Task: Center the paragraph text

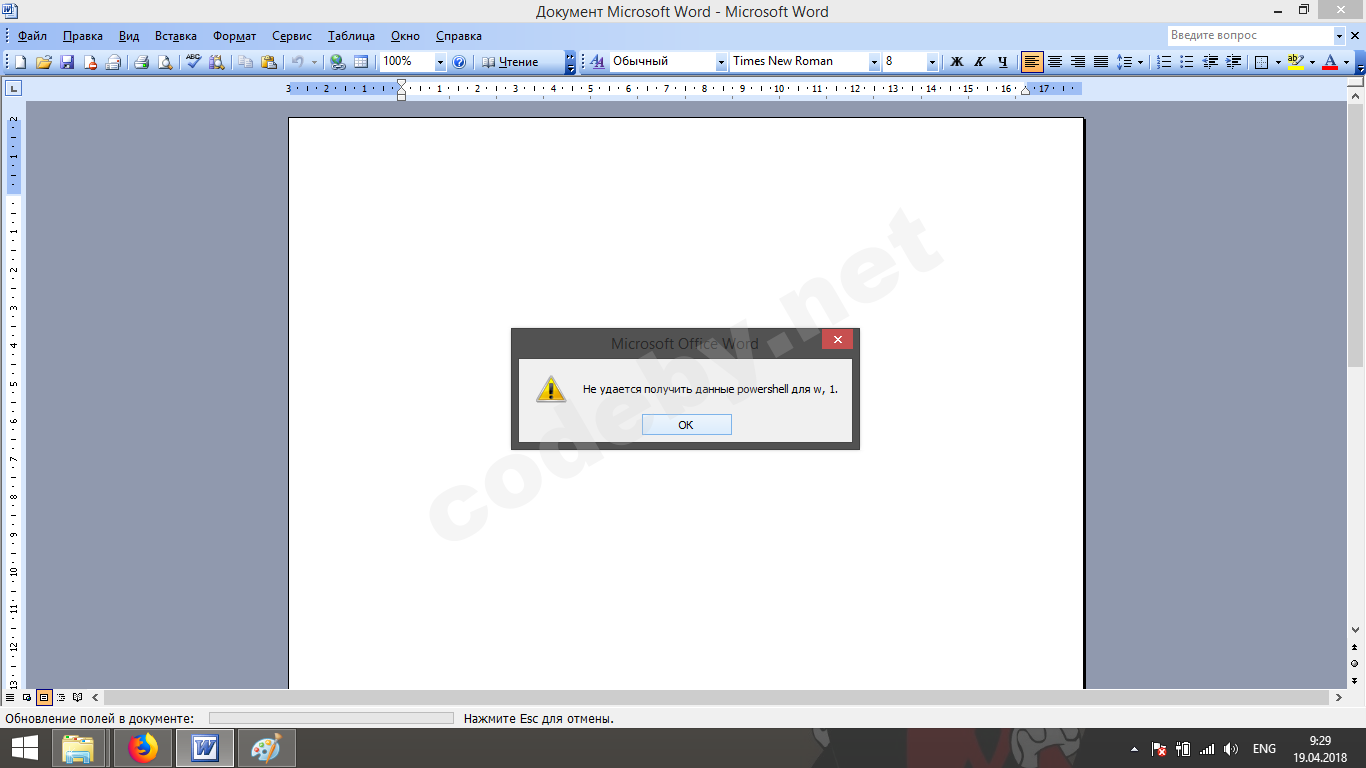Action: (1054, 62)
